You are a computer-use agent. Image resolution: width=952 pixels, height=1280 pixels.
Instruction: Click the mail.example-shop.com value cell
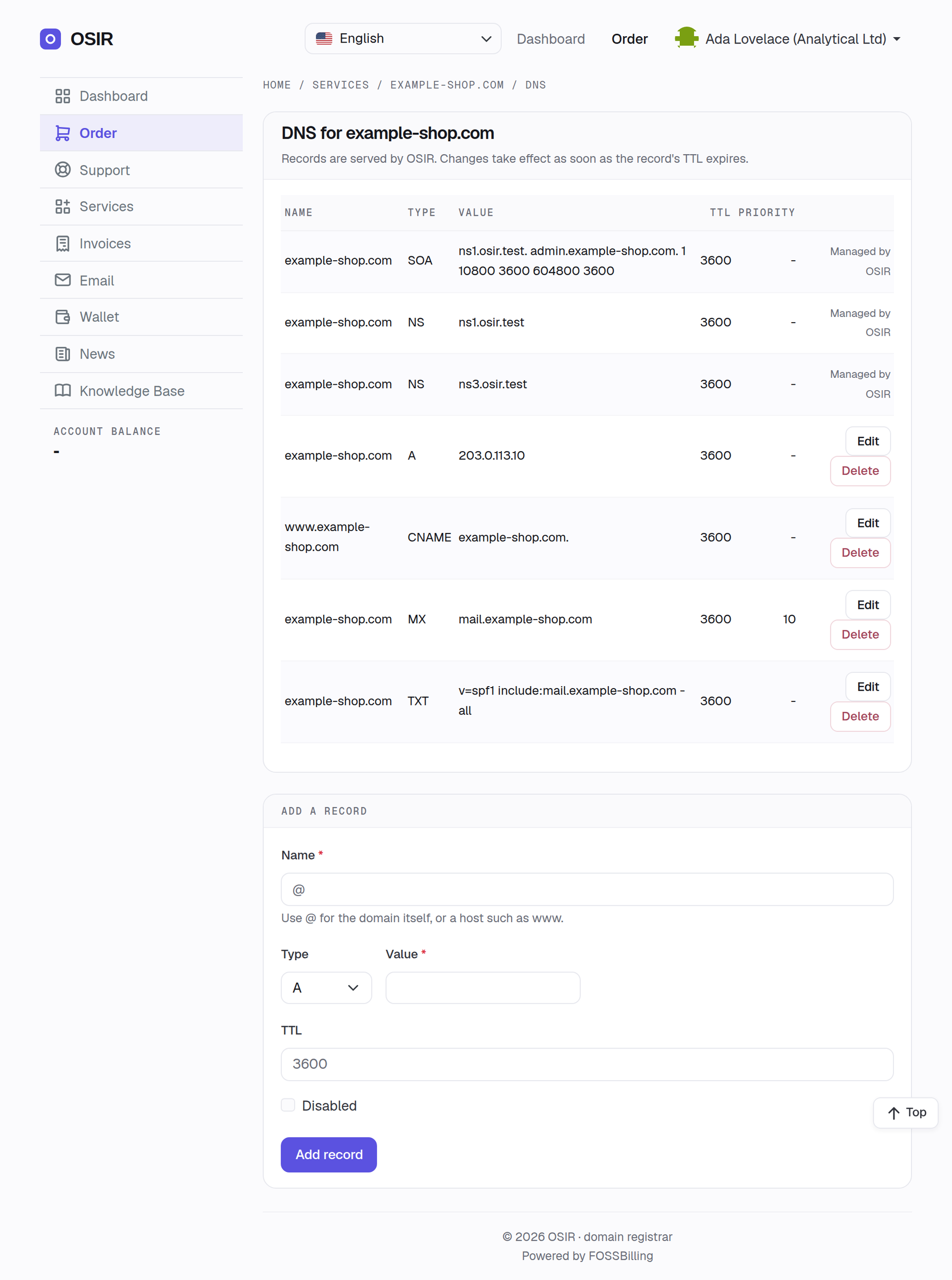[525, 619]
